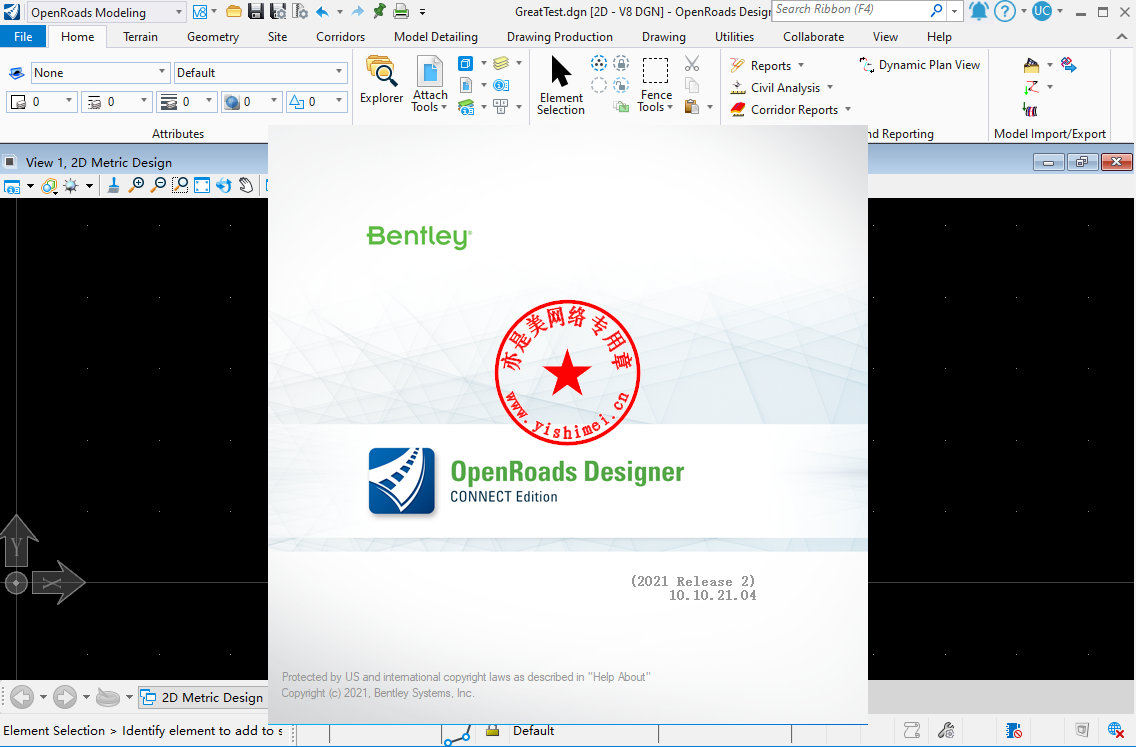Collapse the ribbon with the chevron

1122,36
